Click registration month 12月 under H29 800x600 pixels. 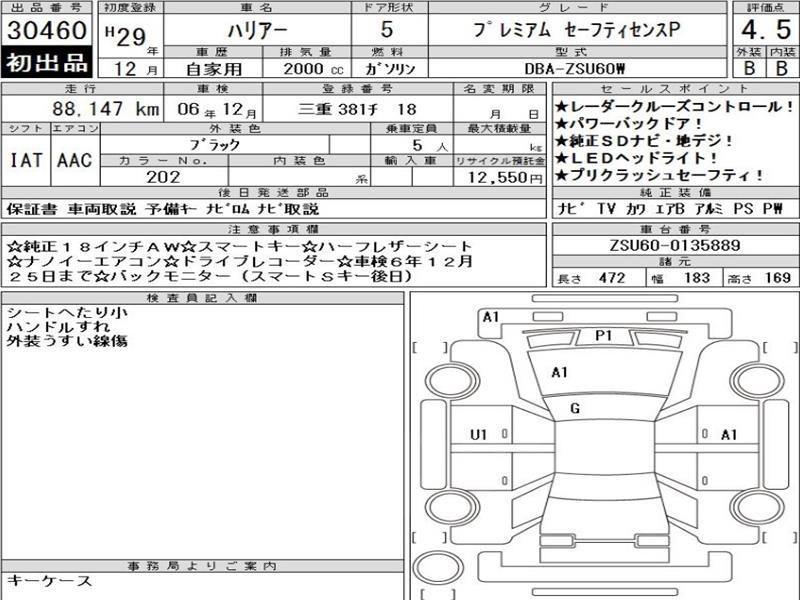tap(135, 69)
